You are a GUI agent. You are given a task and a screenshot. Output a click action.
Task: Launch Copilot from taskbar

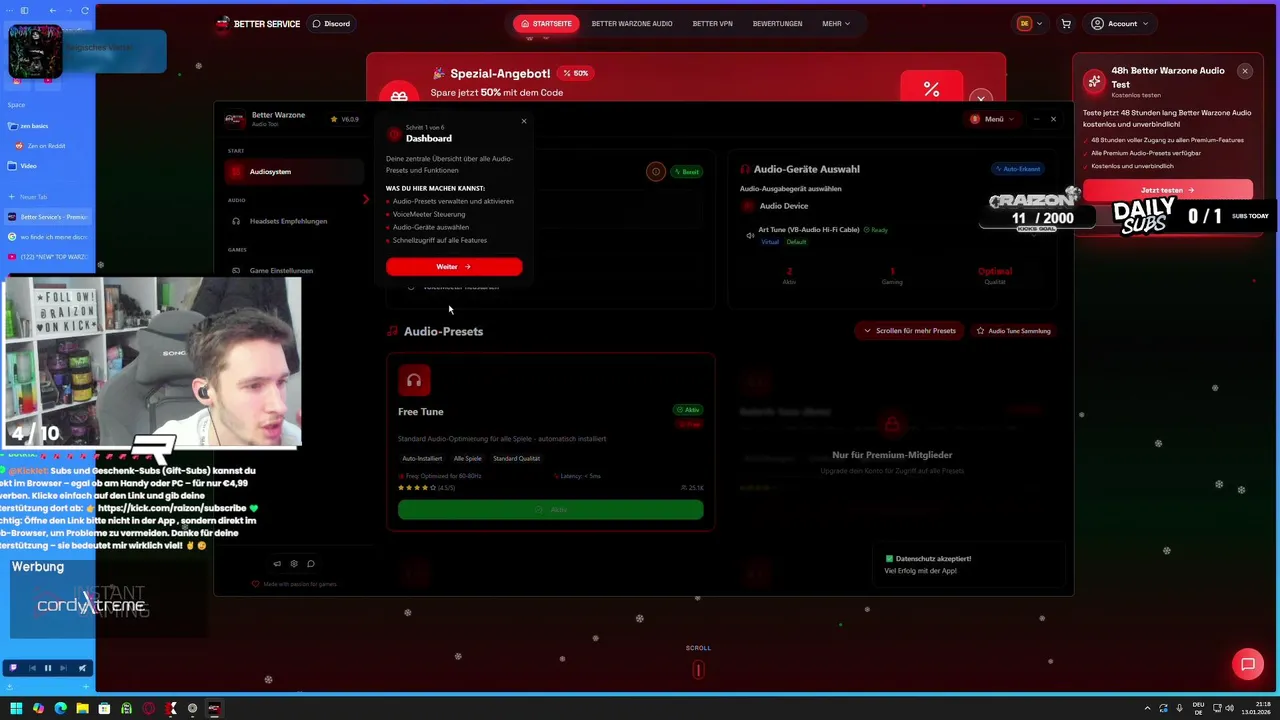38,708
